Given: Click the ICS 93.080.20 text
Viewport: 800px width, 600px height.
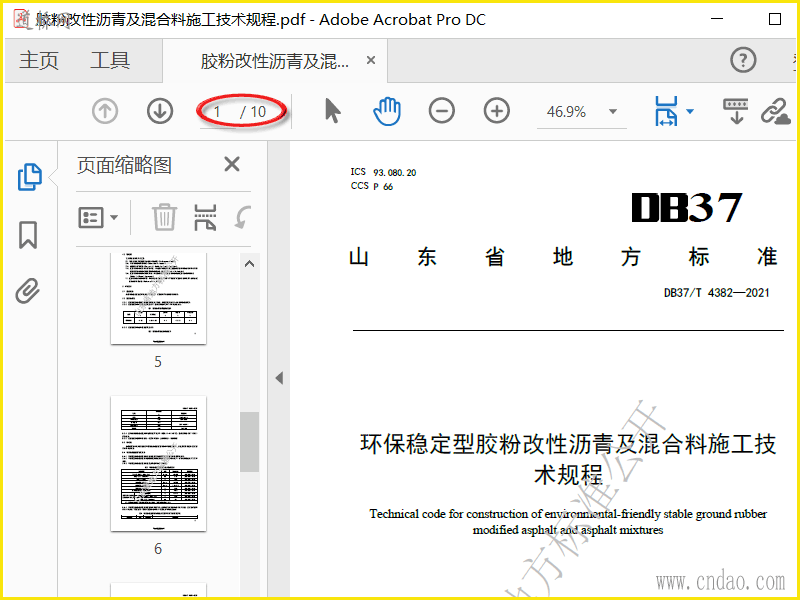Looking at the screenshot, I should click(383, 172).
